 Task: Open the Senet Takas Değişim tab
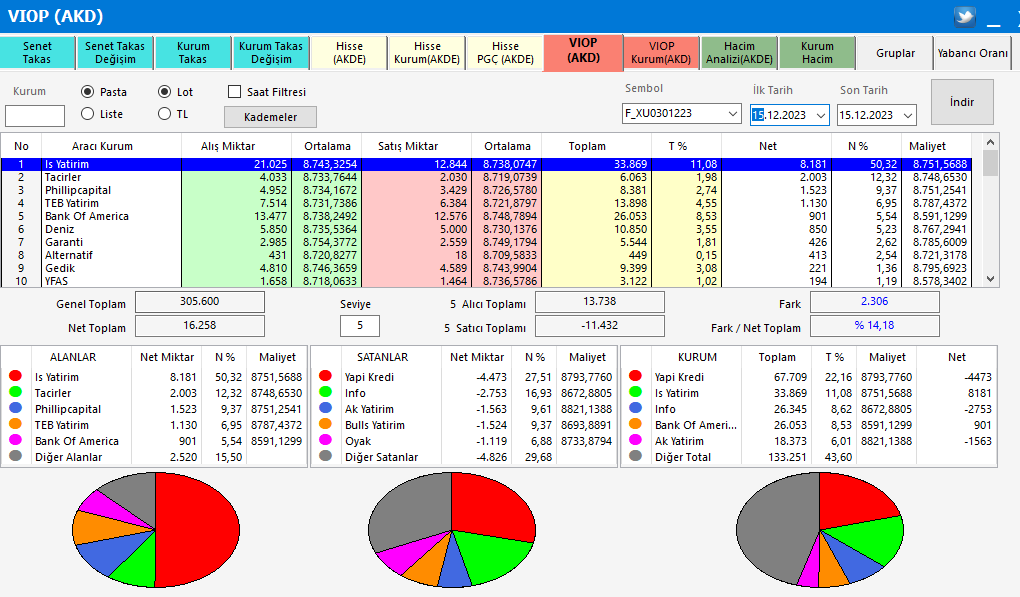coord(115,53)
